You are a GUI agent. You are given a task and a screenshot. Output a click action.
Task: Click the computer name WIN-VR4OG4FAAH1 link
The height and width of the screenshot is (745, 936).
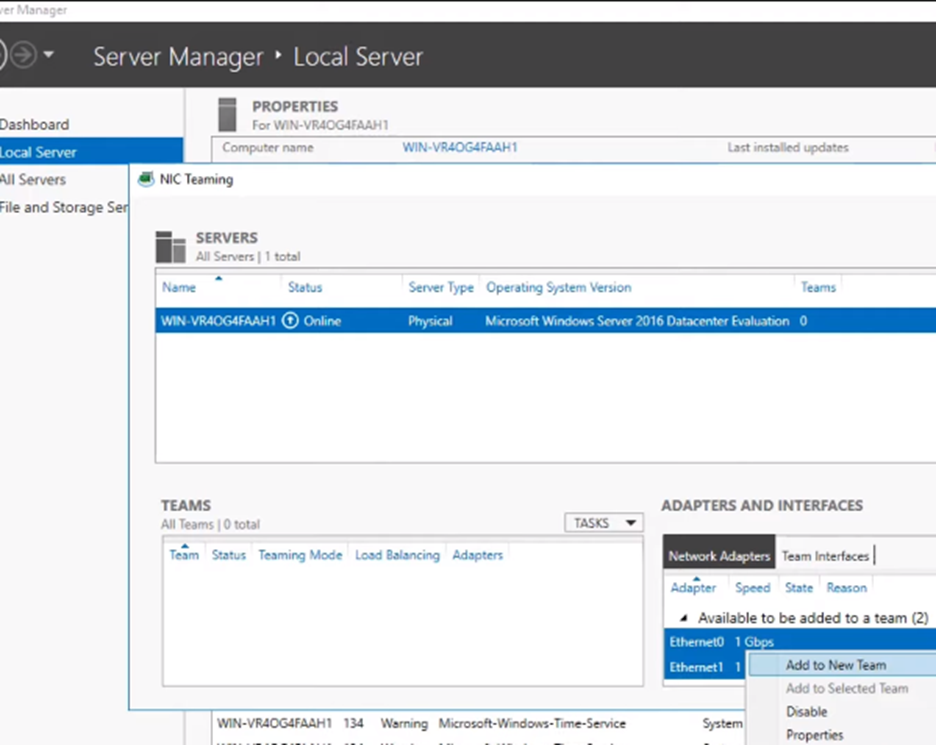pos(460,147)
